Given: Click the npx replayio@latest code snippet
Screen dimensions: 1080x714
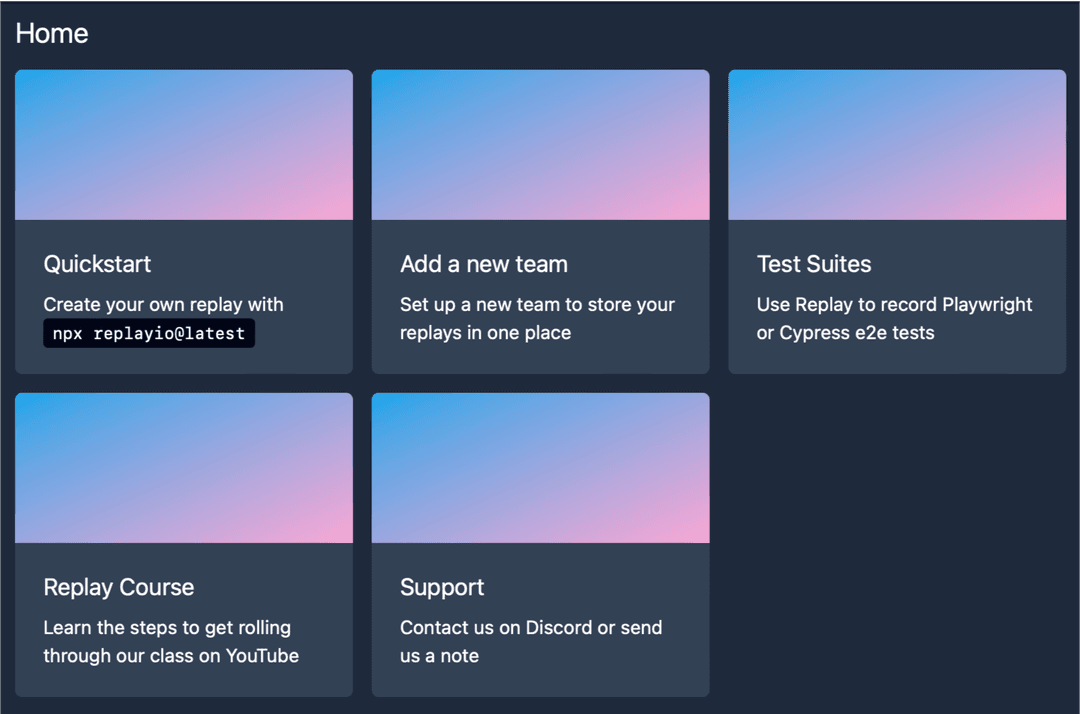Looking at the screenshot, I should (x=148, y=332).
